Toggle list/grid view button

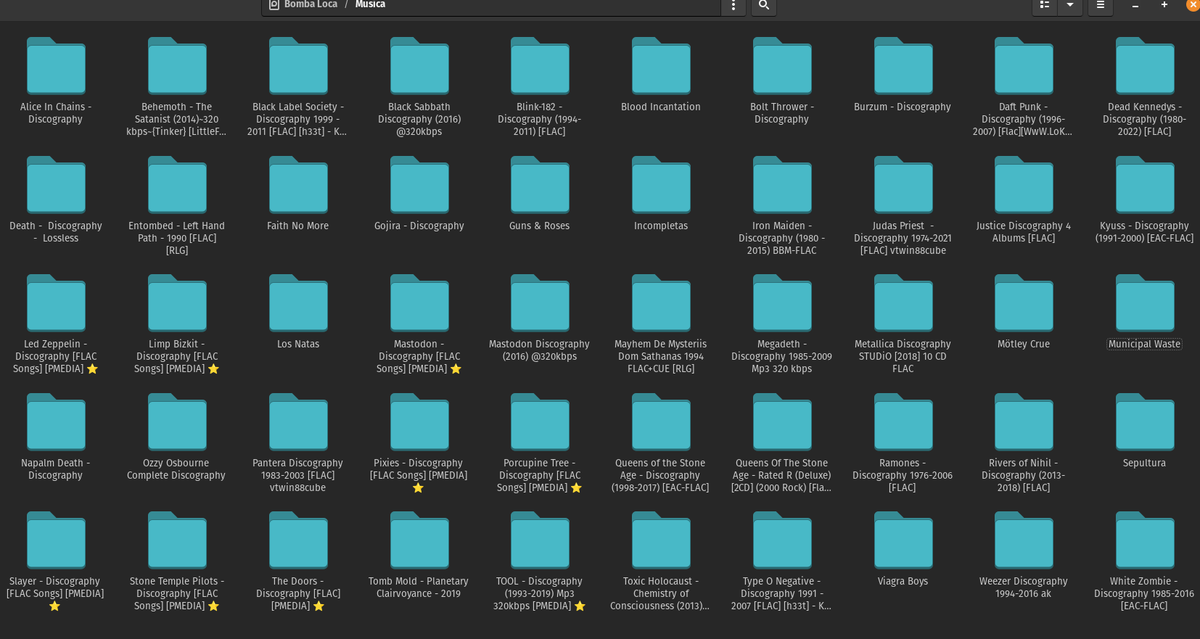coord(1044,6)
